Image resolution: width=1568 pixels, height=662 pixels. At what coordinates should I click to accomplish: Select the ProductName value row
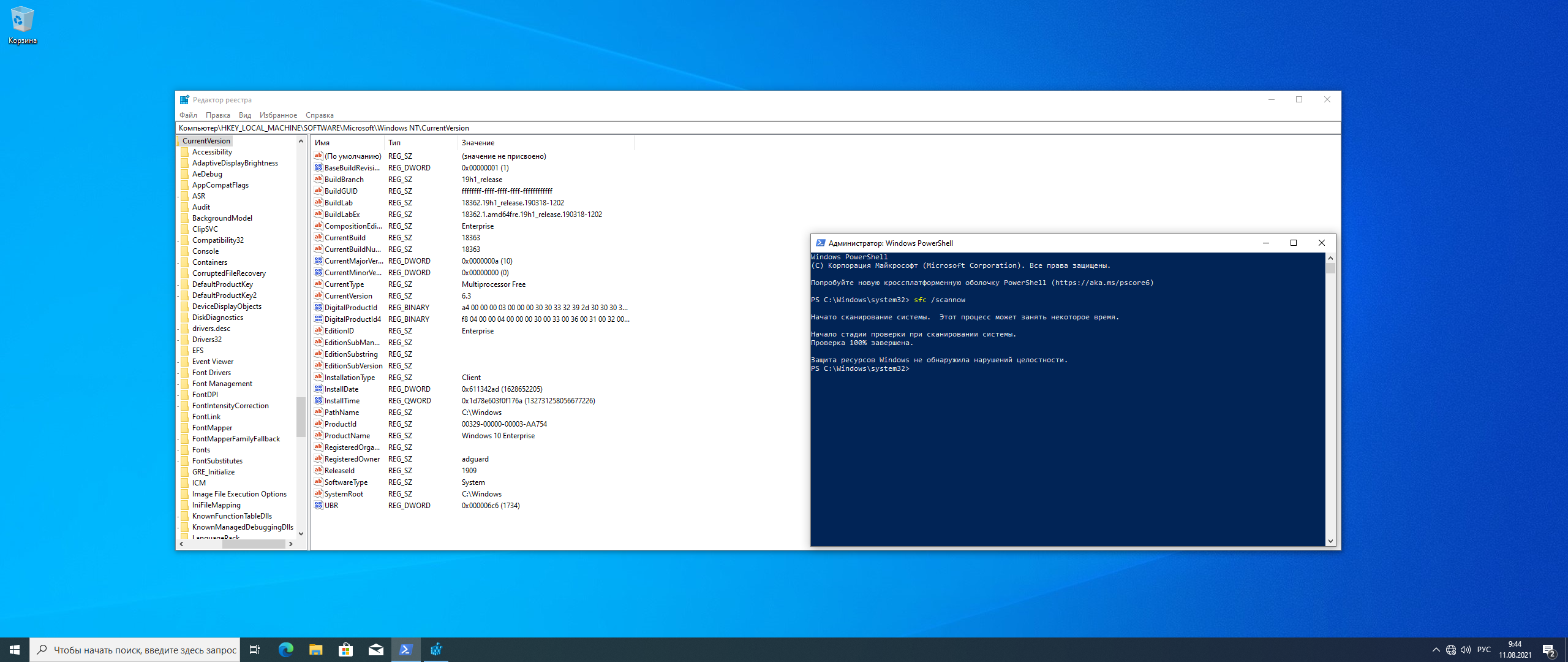tap(472, 436)
